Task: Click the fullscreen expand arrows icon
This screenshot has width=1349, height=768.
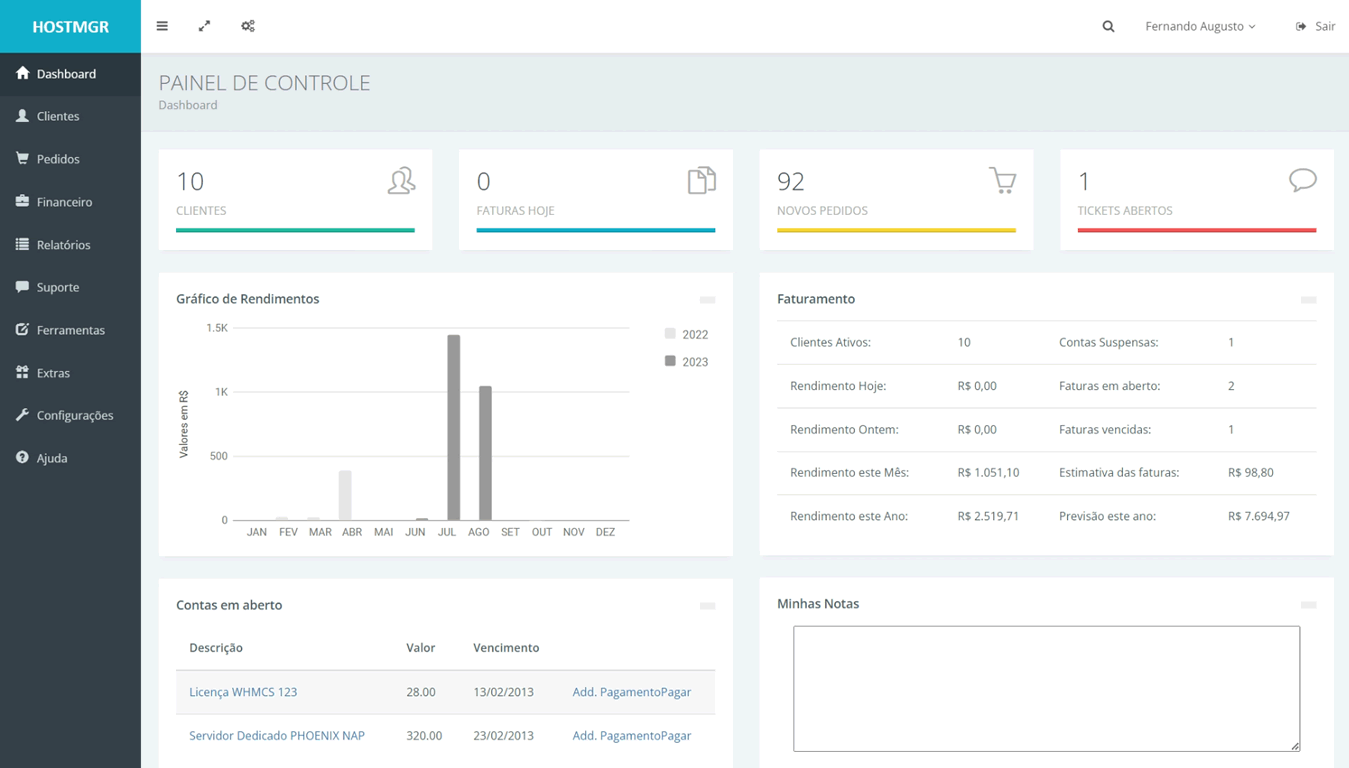Action: [204, 26]
